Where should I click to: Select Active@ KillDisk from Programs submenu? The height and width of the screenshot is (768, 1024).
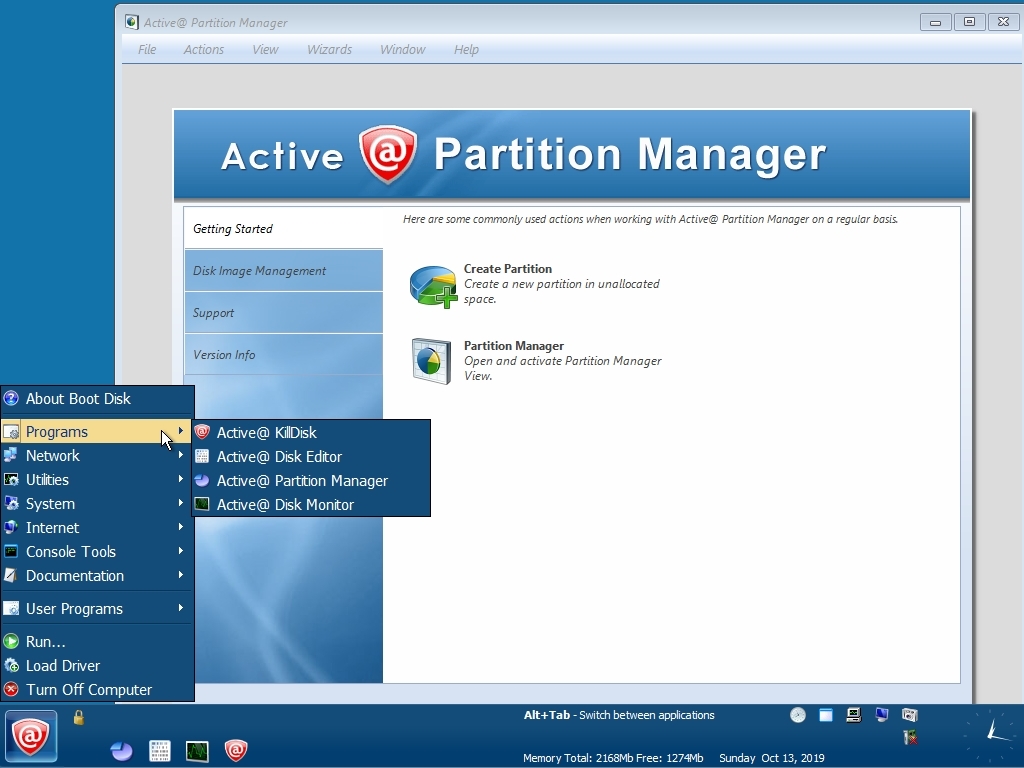(266, 433)
